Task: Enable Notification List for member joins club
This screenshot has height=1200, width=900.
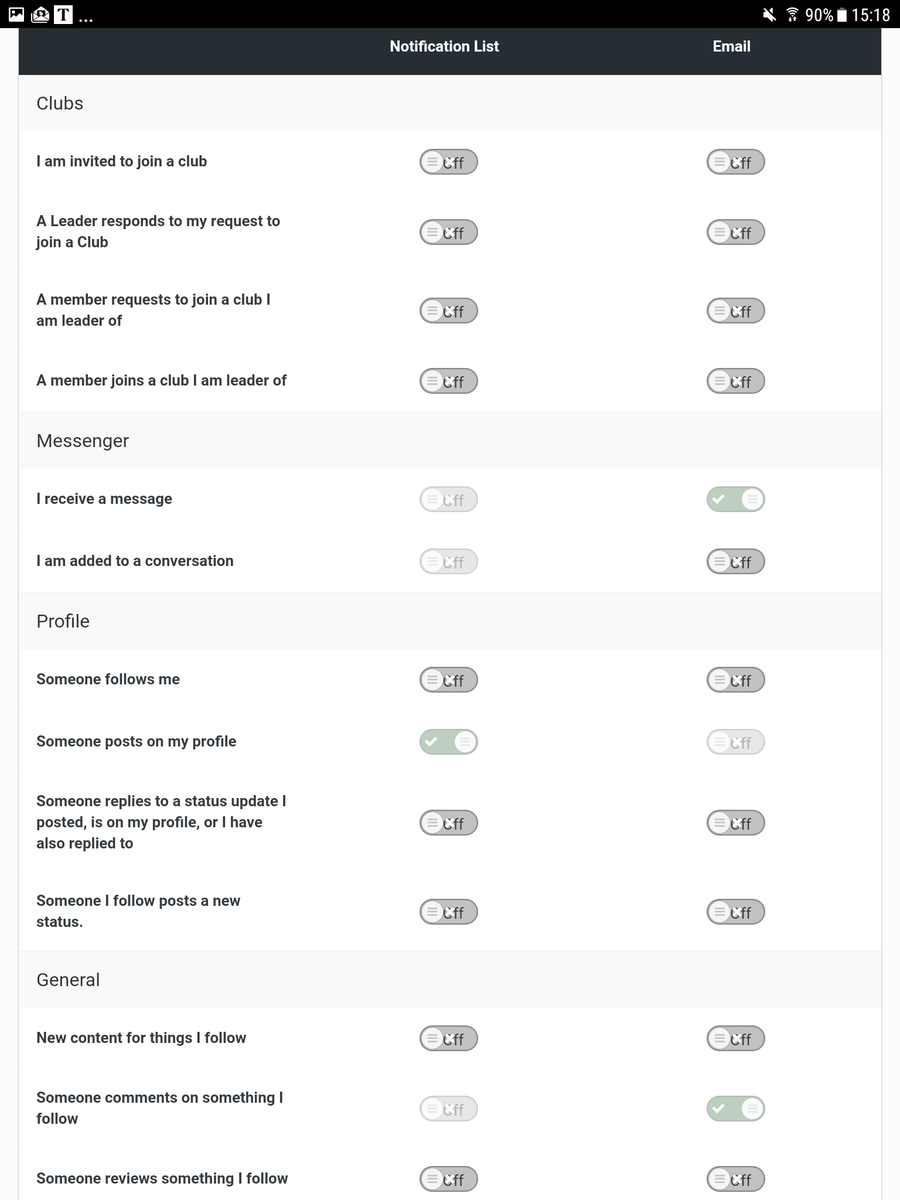Action: [448, 381]
